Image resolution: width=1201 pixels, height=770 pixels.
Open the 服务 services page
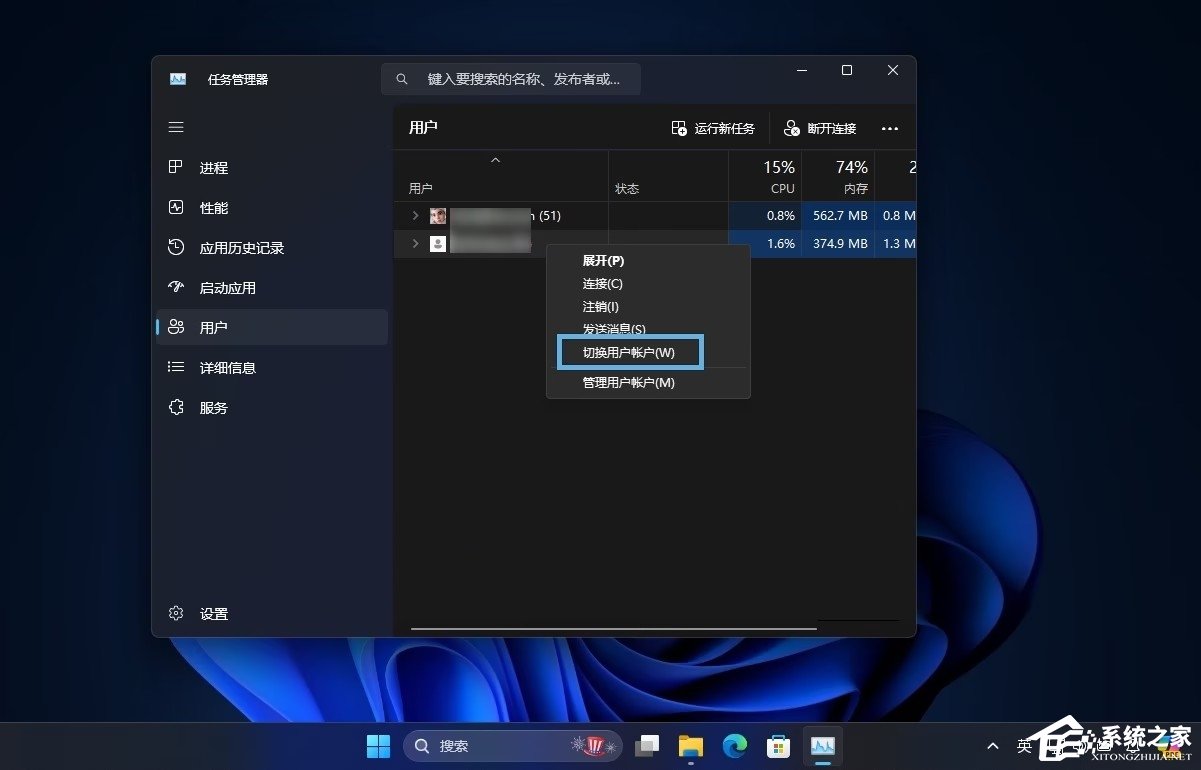(x=213, y=408)
